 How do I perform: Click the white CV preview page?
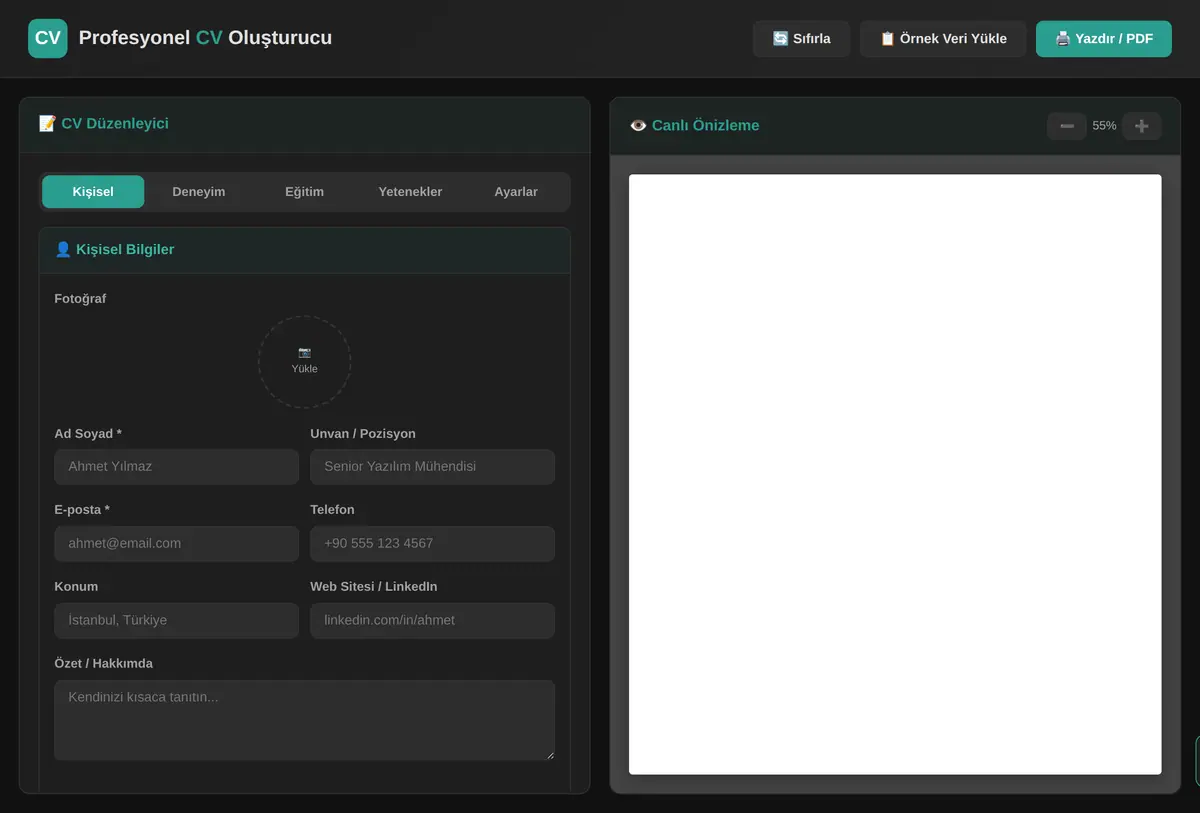pos(895,474)
